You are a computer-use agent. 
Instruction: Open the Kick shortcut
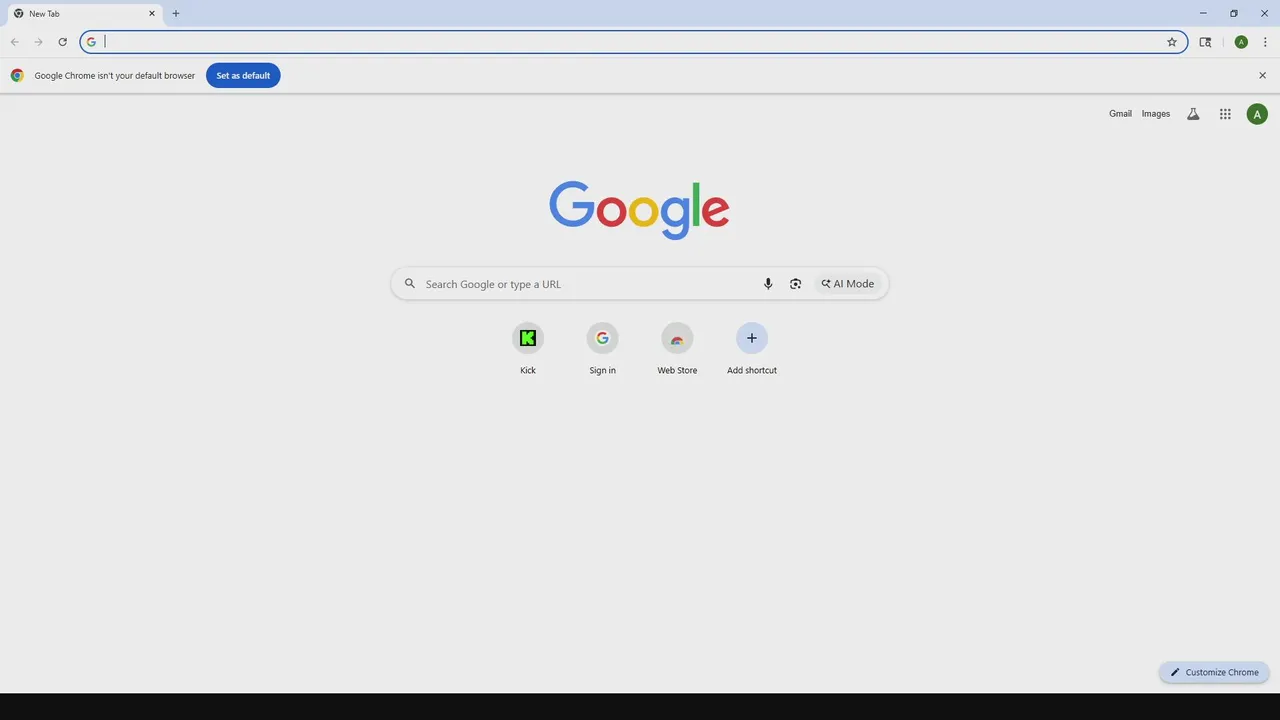click(x=528, y=349)
